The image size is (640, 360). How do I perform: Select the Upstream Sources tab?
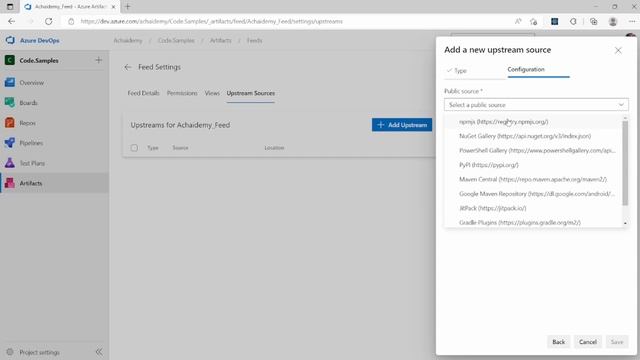click(x=251, y=93)
